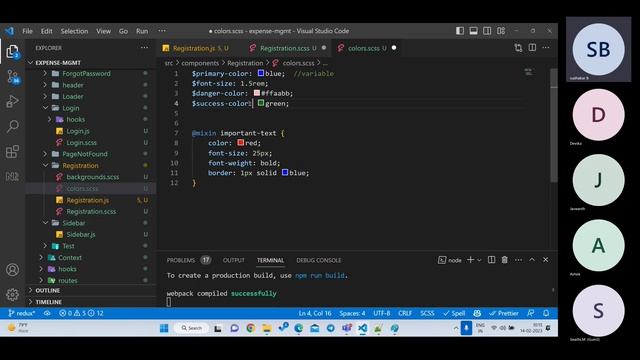Click the blue swatch on $primary-color line
Image resolution: width=640 pixels, height=360 pixels.
(x=261, y=73)
